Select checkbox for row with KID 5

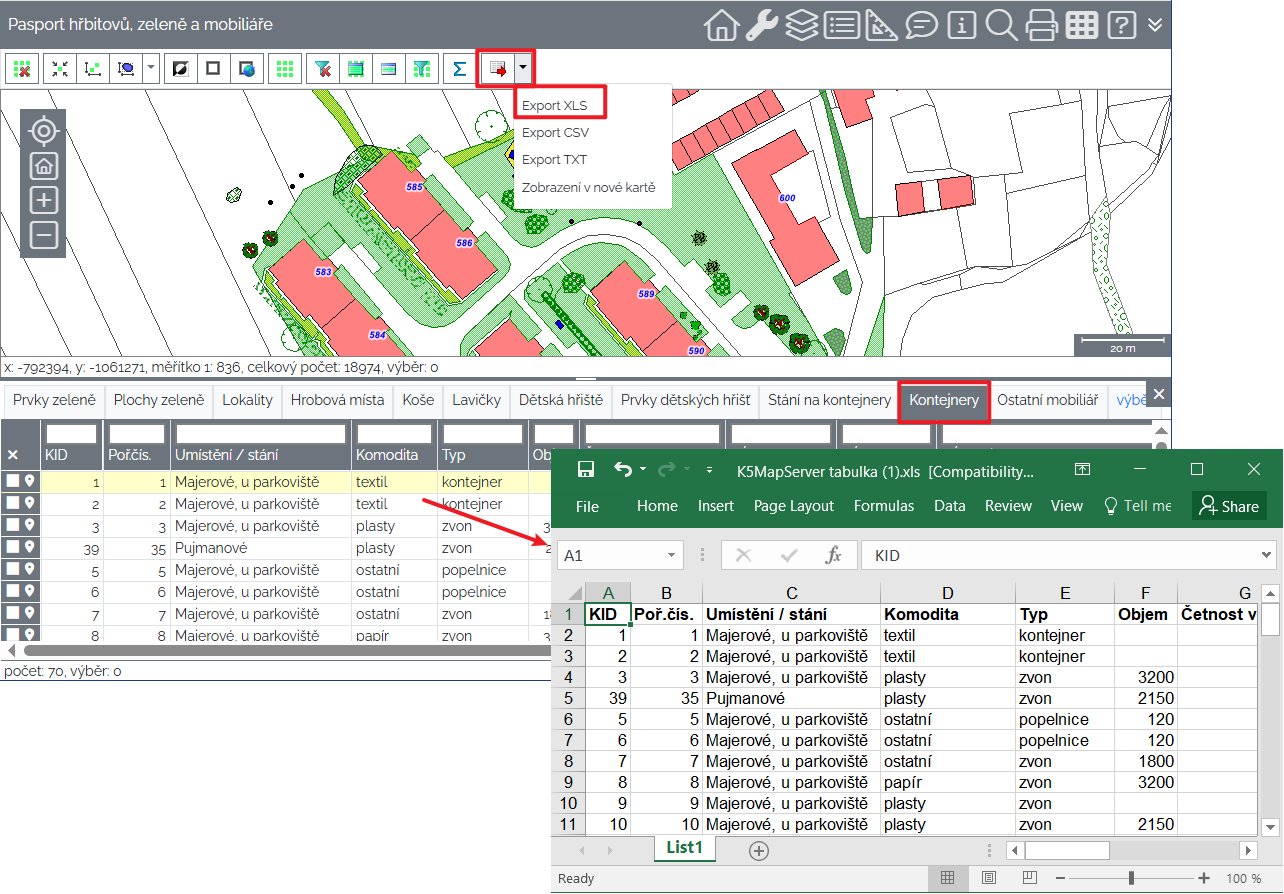coord(12,570)
